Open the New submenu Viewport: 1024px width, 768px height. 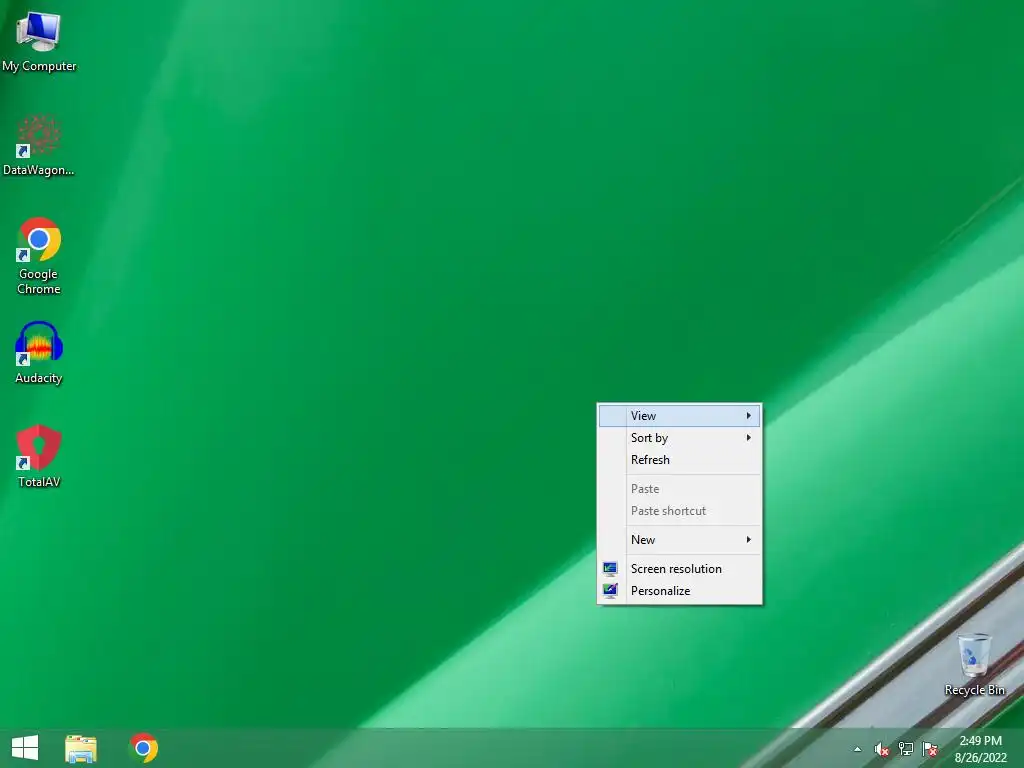point(679,539)
